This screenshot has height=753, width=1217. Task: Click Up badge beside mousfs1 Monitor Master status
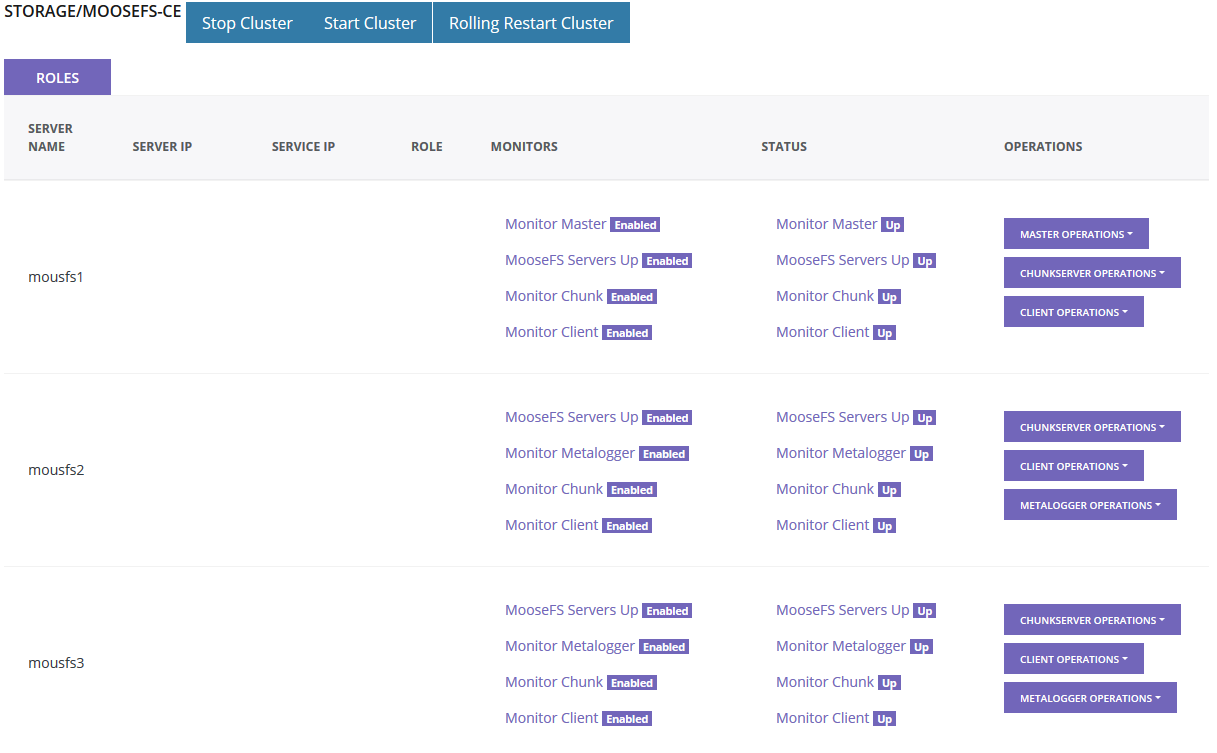[x=893, y=225]
